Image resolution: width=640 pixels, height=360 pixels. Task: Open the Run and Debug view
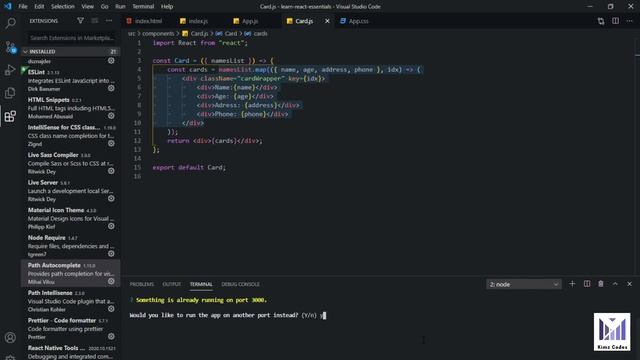[10, 70]
